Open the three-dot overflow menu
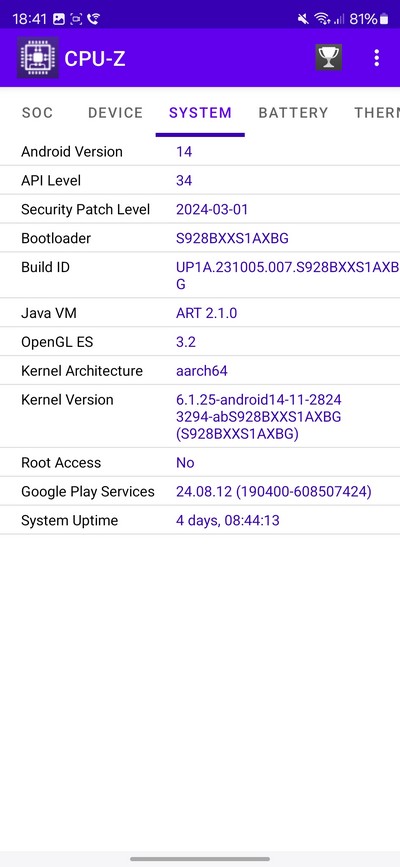 coord(377,58)
